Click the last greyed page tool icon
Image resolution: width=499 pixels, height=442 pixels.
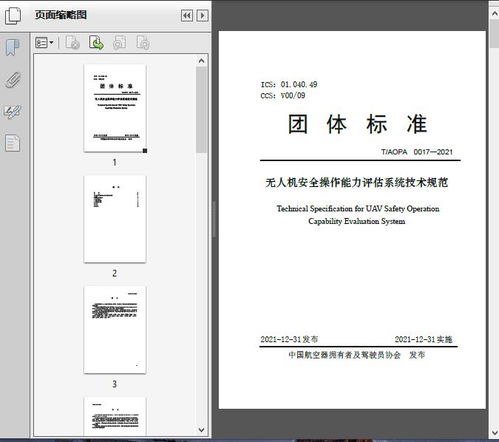pyautogui.click(x=143, y=43)
